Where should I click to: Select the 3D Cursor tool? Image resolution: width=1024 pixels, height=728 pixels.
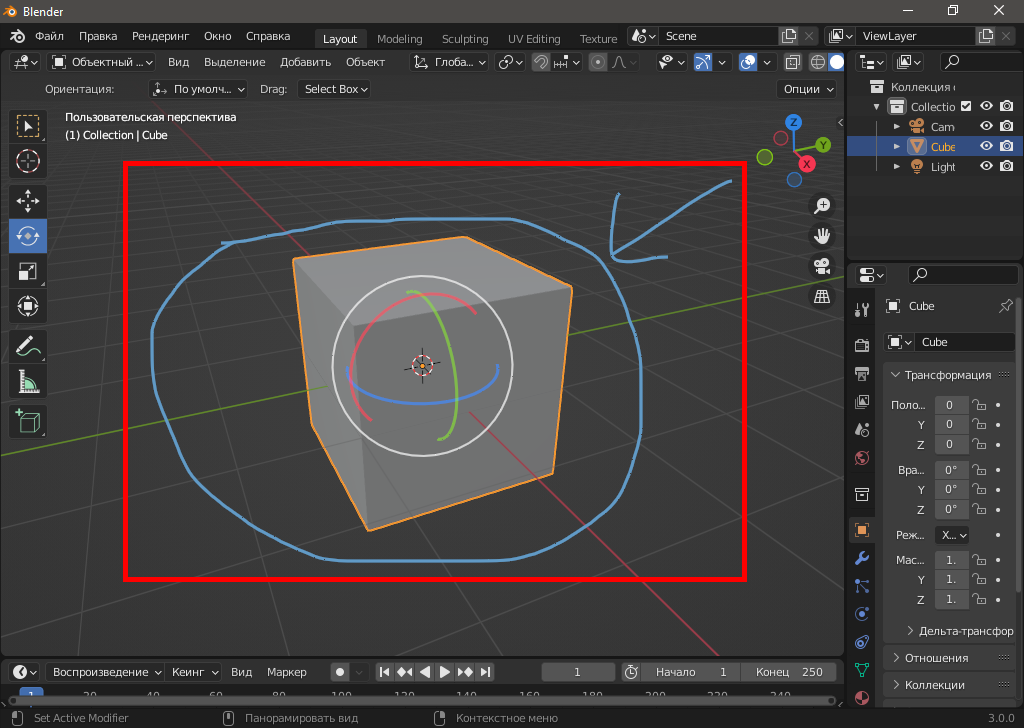click(x=28, y=161)
